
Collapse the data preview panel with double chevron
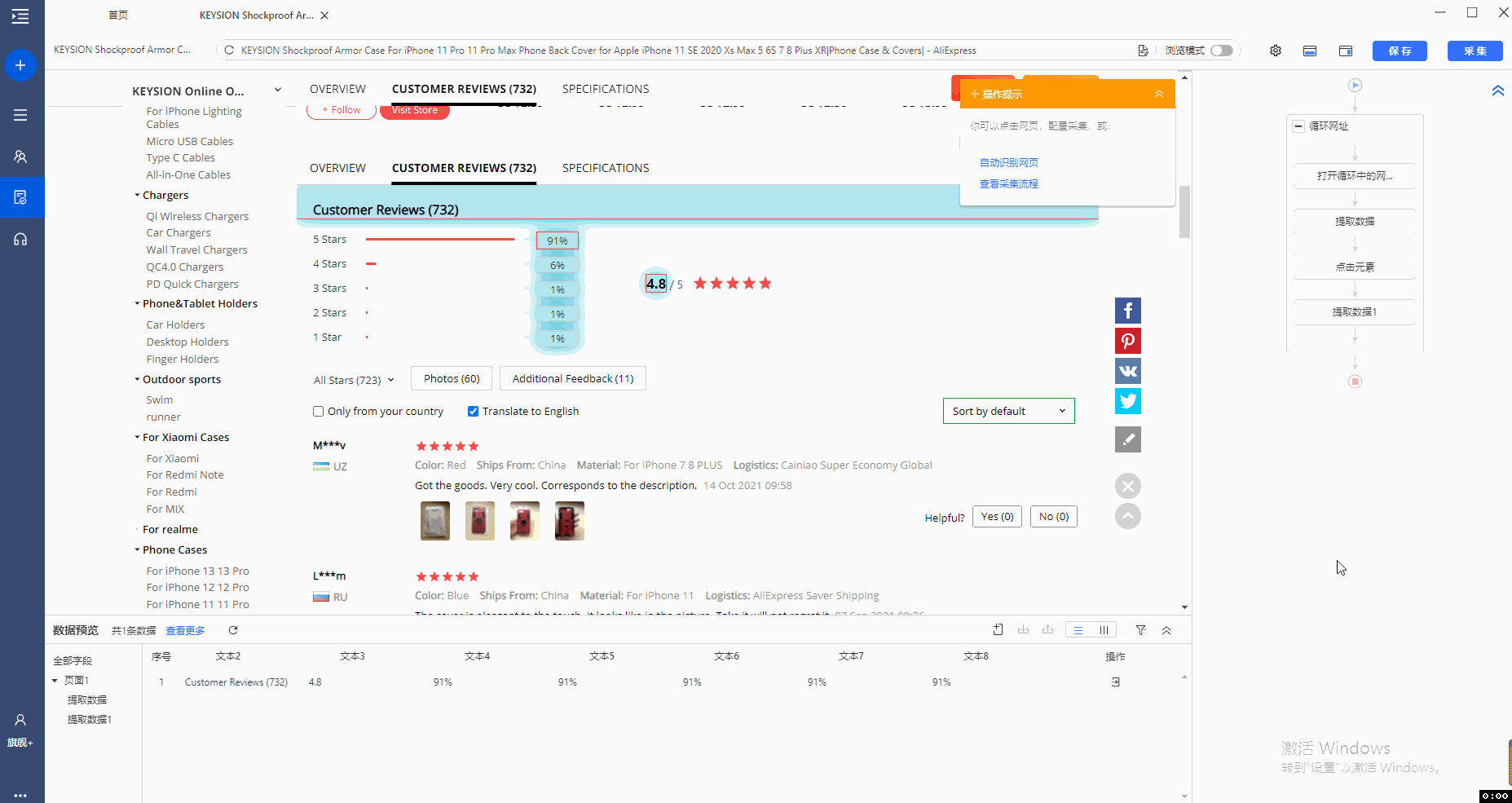(1166, 630)
